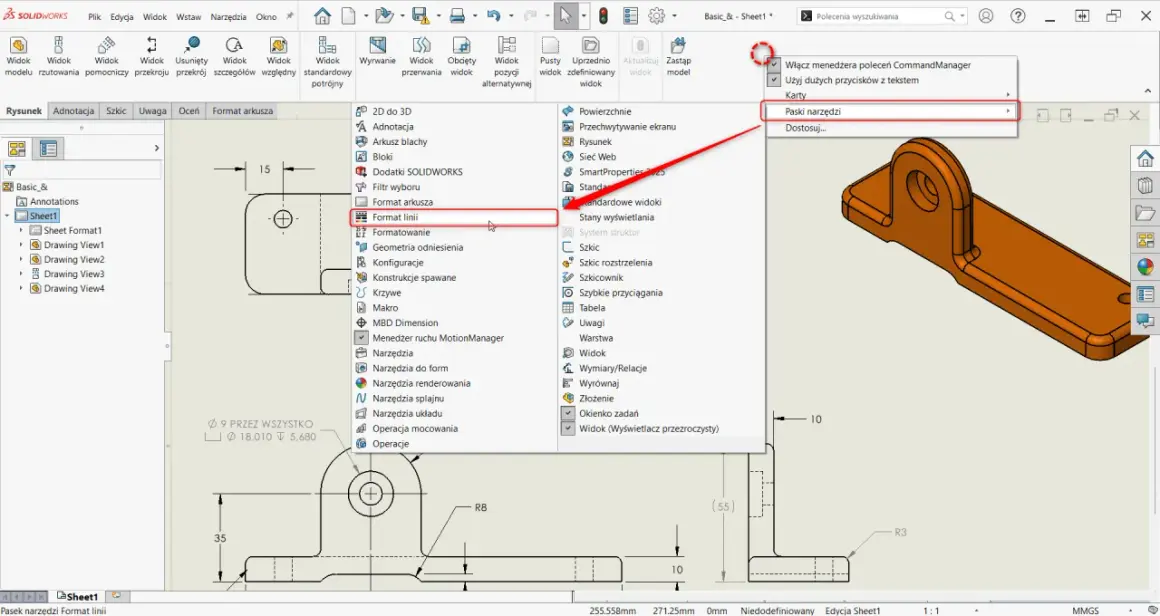Select the Wyrwanie tool
This screenshot has height=616, width=1160.
point(377,52)
